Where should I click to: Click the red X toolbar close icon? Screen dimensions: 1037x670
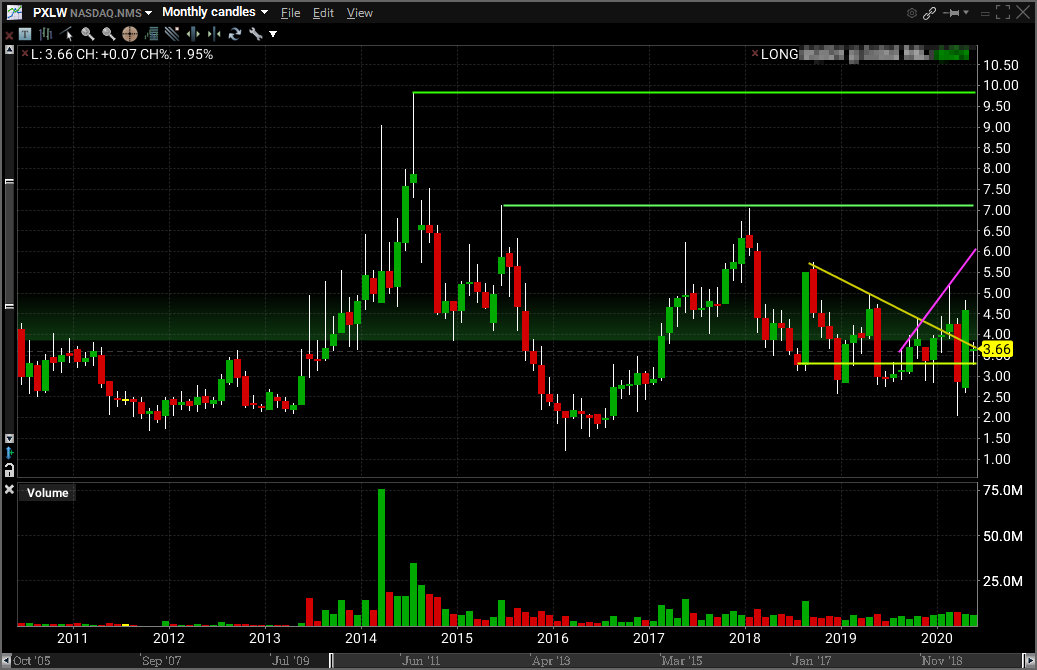(x=9, y=35)
